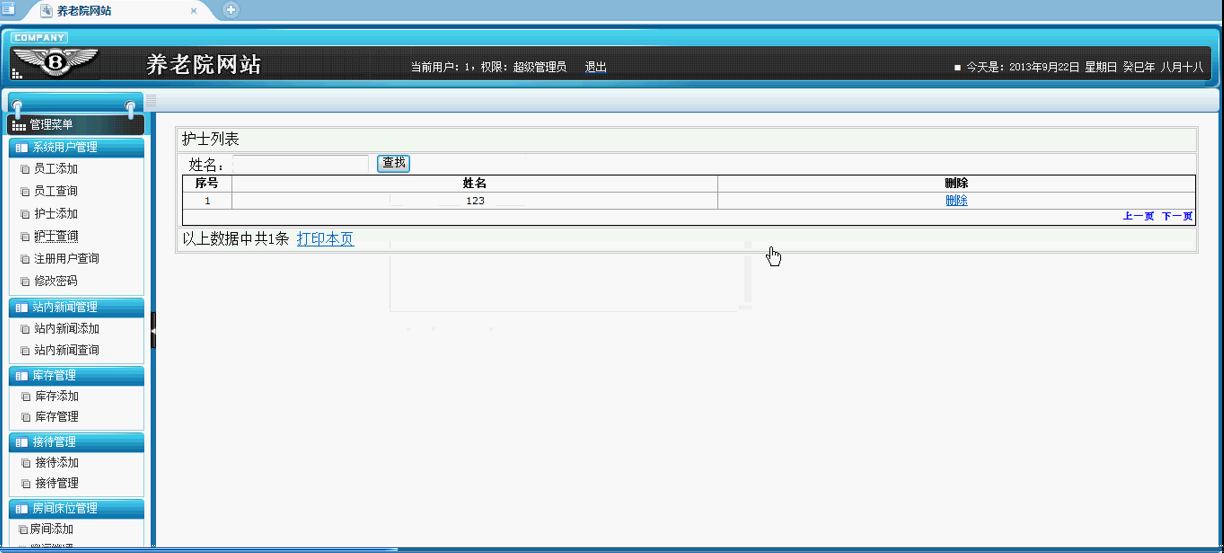Click the 管理菜单 sidebar header
The height and width of the screenshot is (553, 1224).
coord(76,125)
